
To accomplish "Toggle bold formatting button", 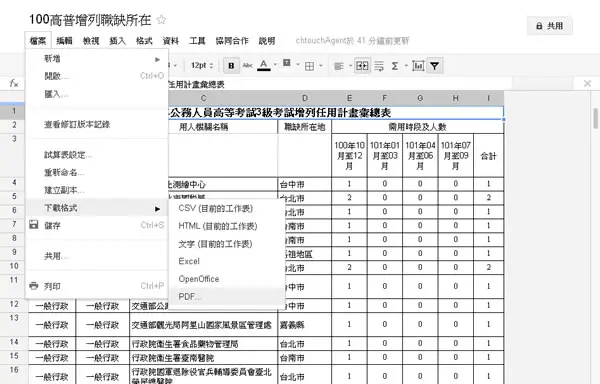I will pos(231,66).
